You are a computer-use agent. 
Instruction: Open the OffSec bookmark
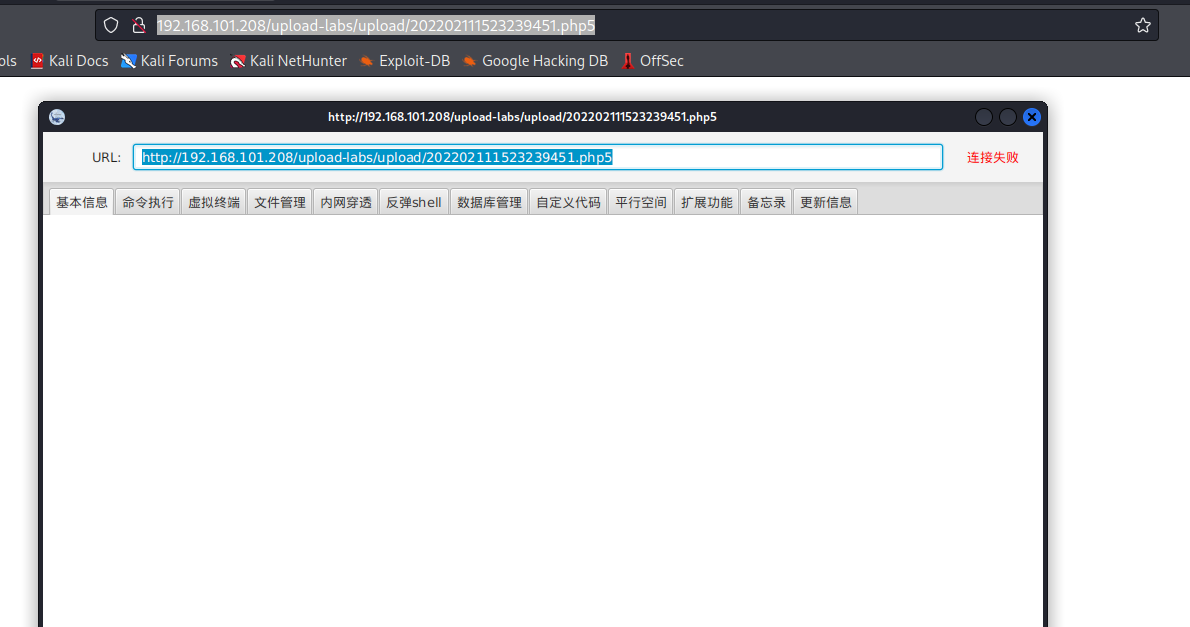coord(652,61)
